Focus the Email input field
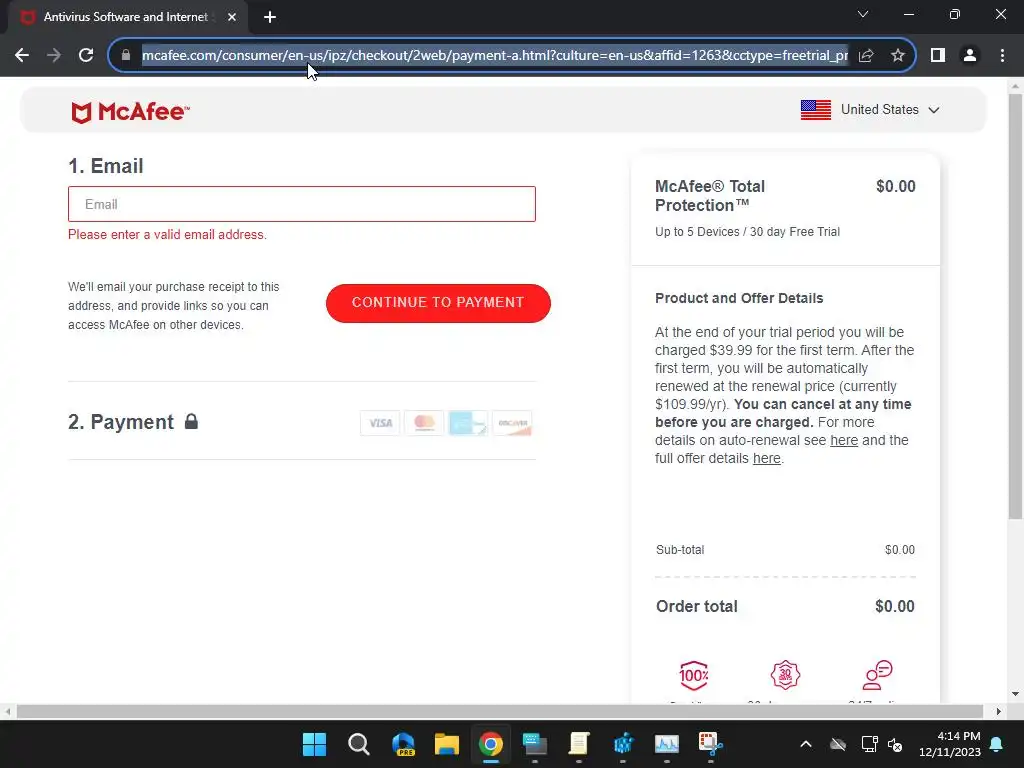This screenshot has width=1024, height=768. pos(302,204)
